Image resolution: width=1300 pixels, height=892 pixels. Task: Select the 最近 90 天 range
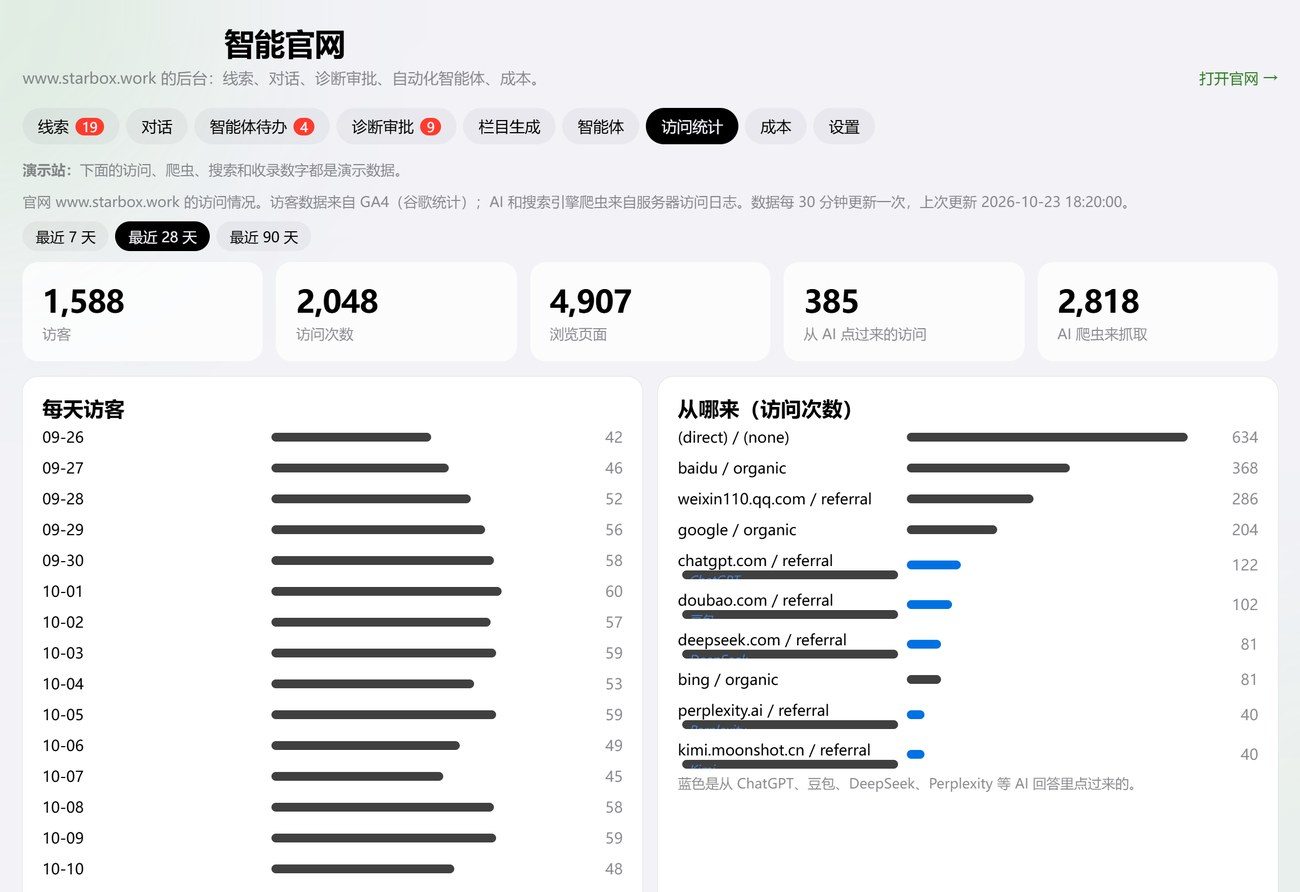264,237
